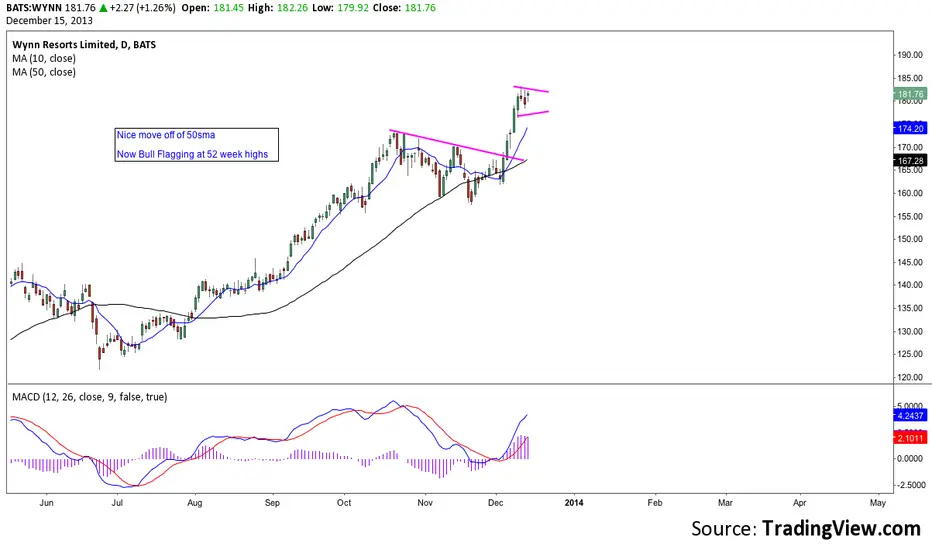Click the 'Wynn Resorts Limited, D, BATS' title
Viewport: 932px width, 550px height.
(84, 45)
